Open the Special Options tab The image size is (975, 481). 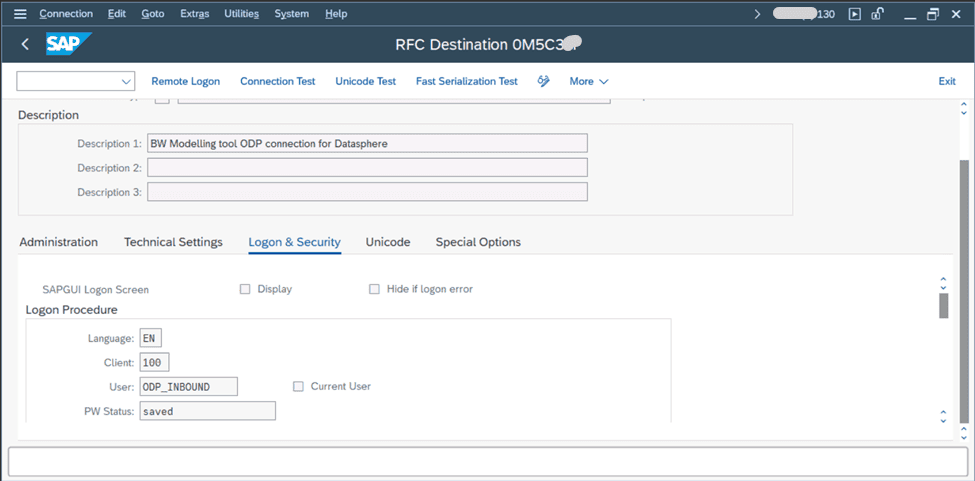click(478, 242)
